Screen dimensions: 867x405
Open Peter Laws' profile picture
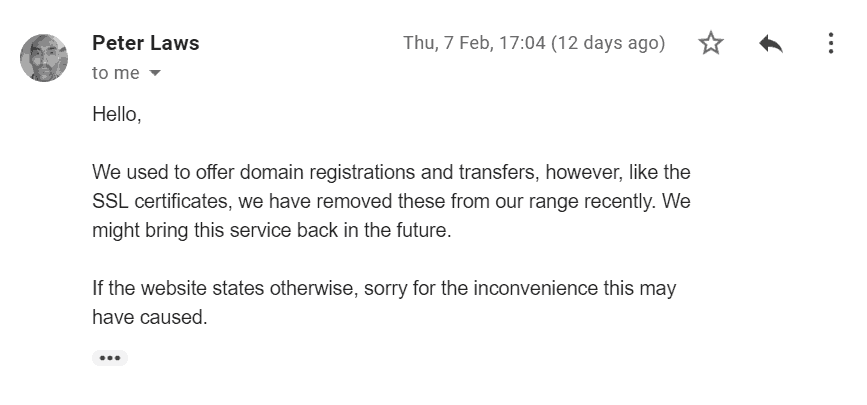(x=44, y=58)
